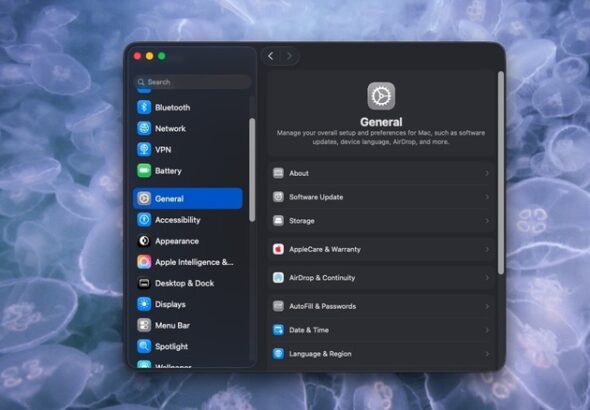
Task: Go forward with the right arrow button
Action: tap(289, 56)
